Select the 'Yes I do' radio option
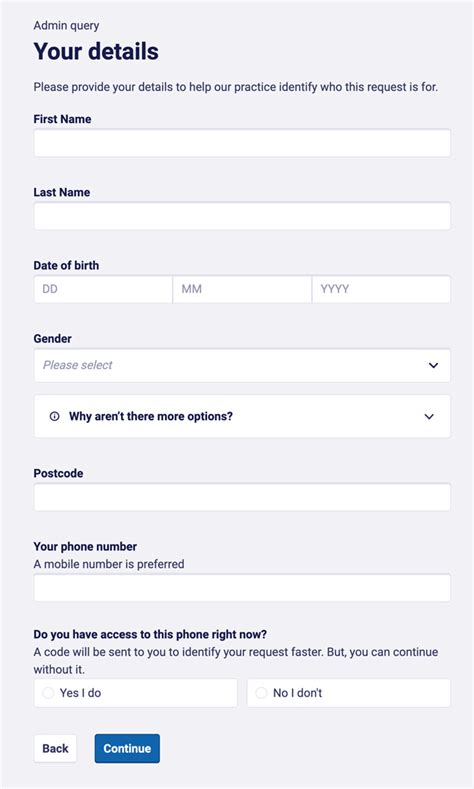Viewport: 474px width, 789px height. [x=135, y=693]
